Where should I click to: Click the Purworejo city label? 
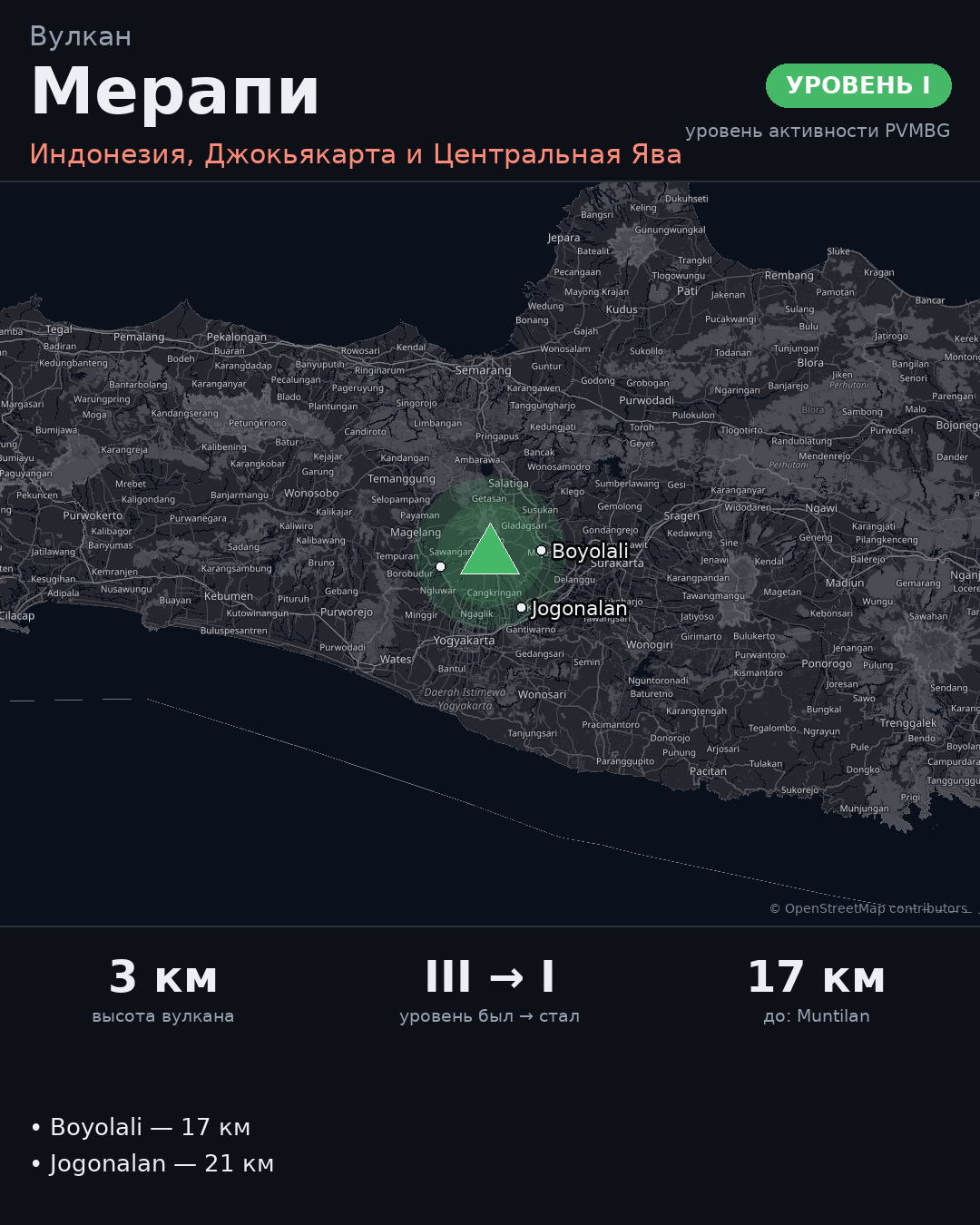(347, 612)
